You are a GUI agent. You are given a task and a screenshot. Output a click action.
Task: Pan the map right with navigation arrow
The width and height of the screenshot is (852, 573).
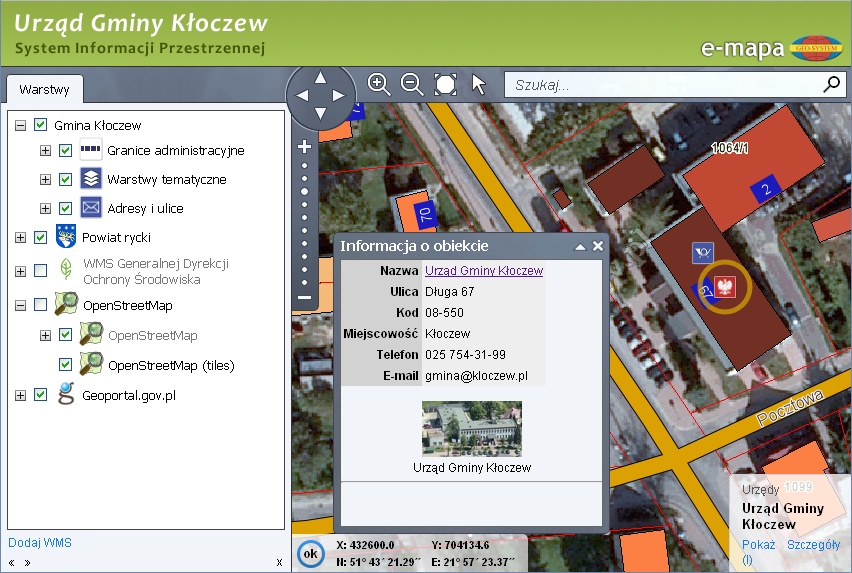click(339, 96)
